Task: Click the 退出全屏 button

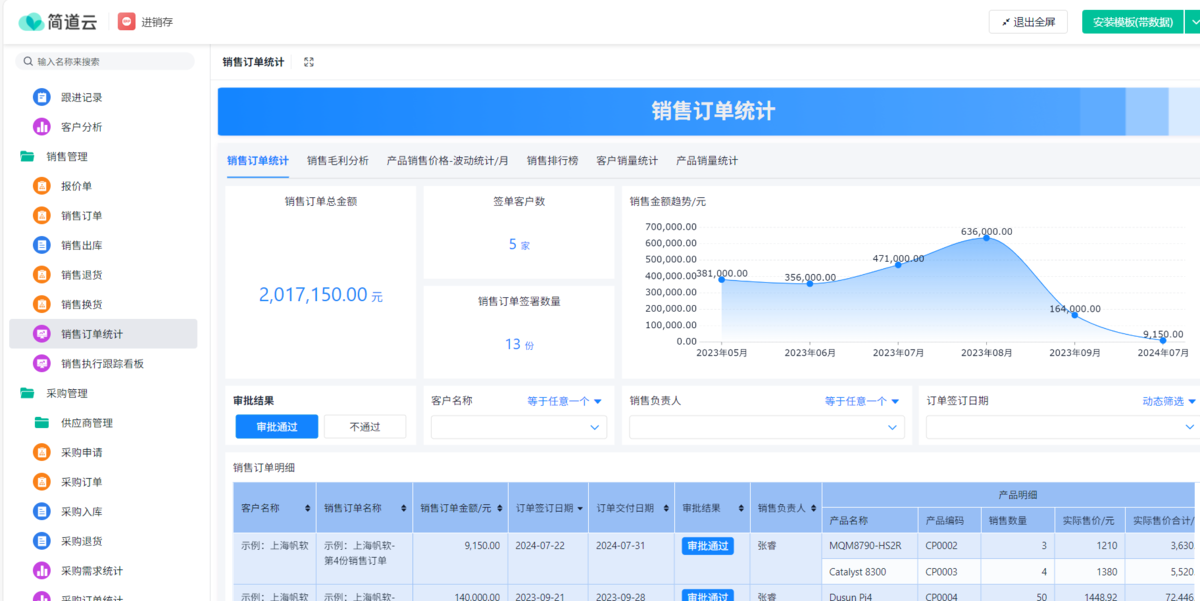Action: [1028, 22]
